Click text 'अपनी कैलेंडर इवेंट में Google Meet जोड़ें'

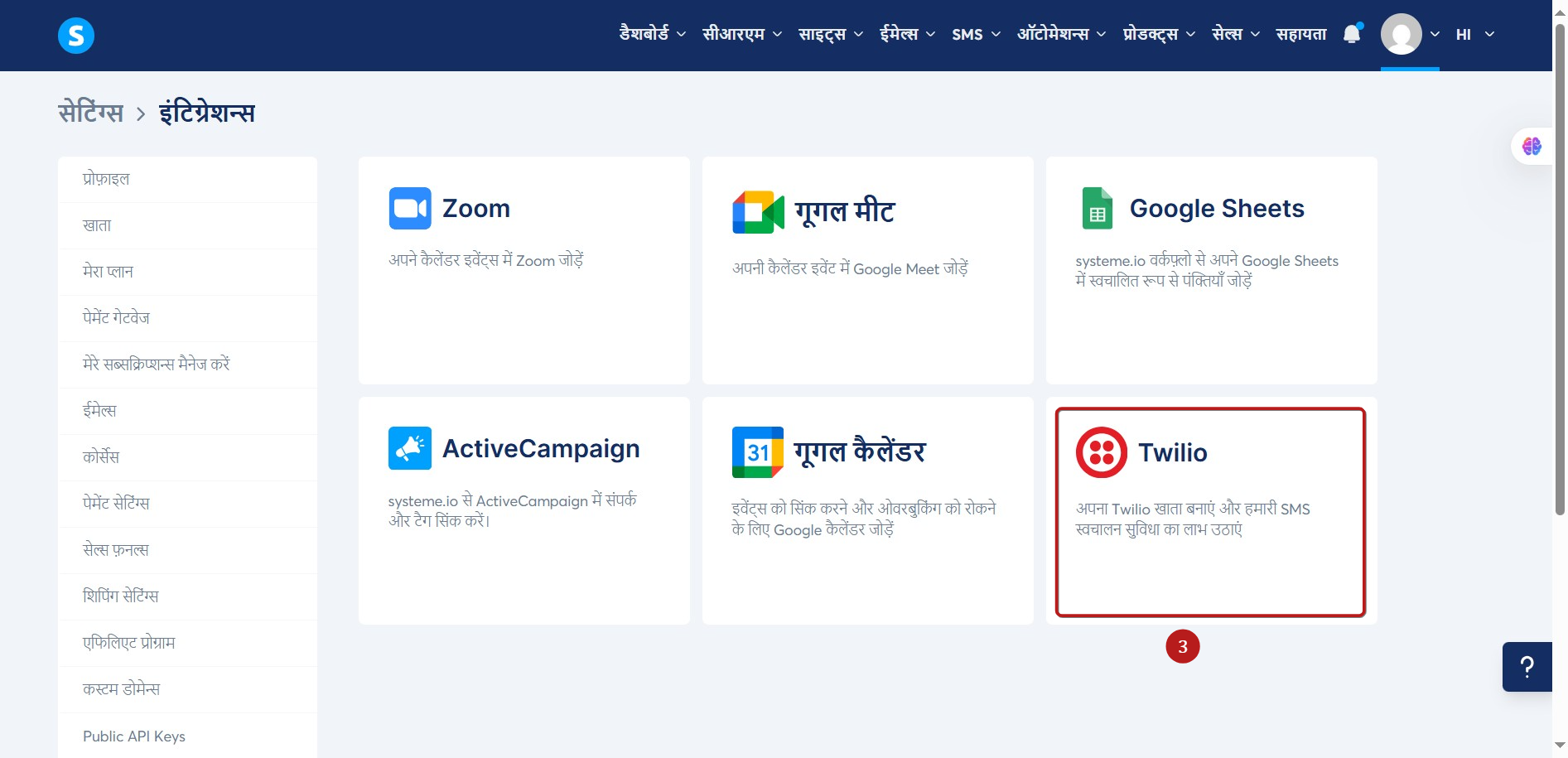pos(850,268)
